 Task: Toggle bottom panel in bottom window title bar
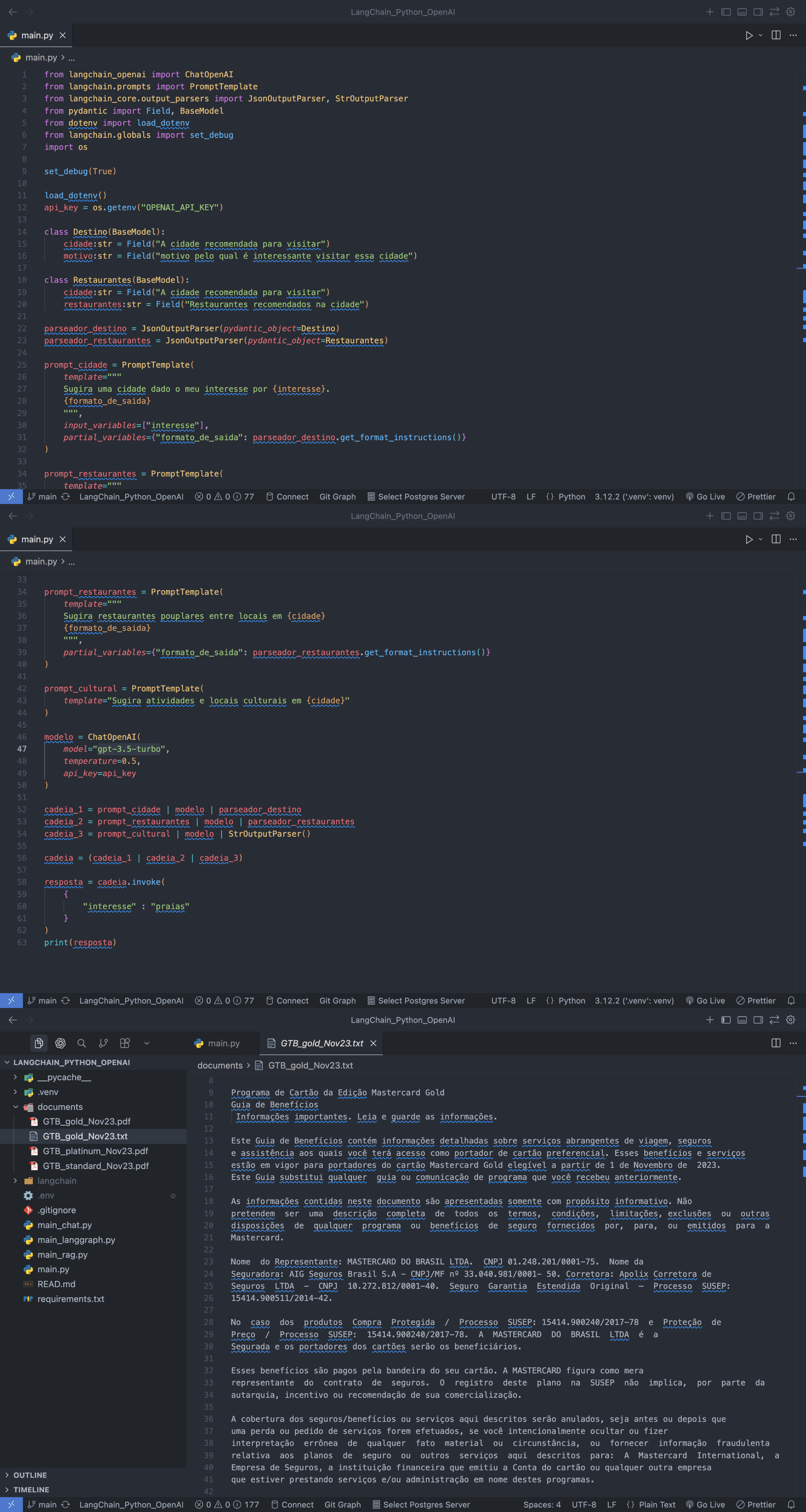coord(742,1020)
